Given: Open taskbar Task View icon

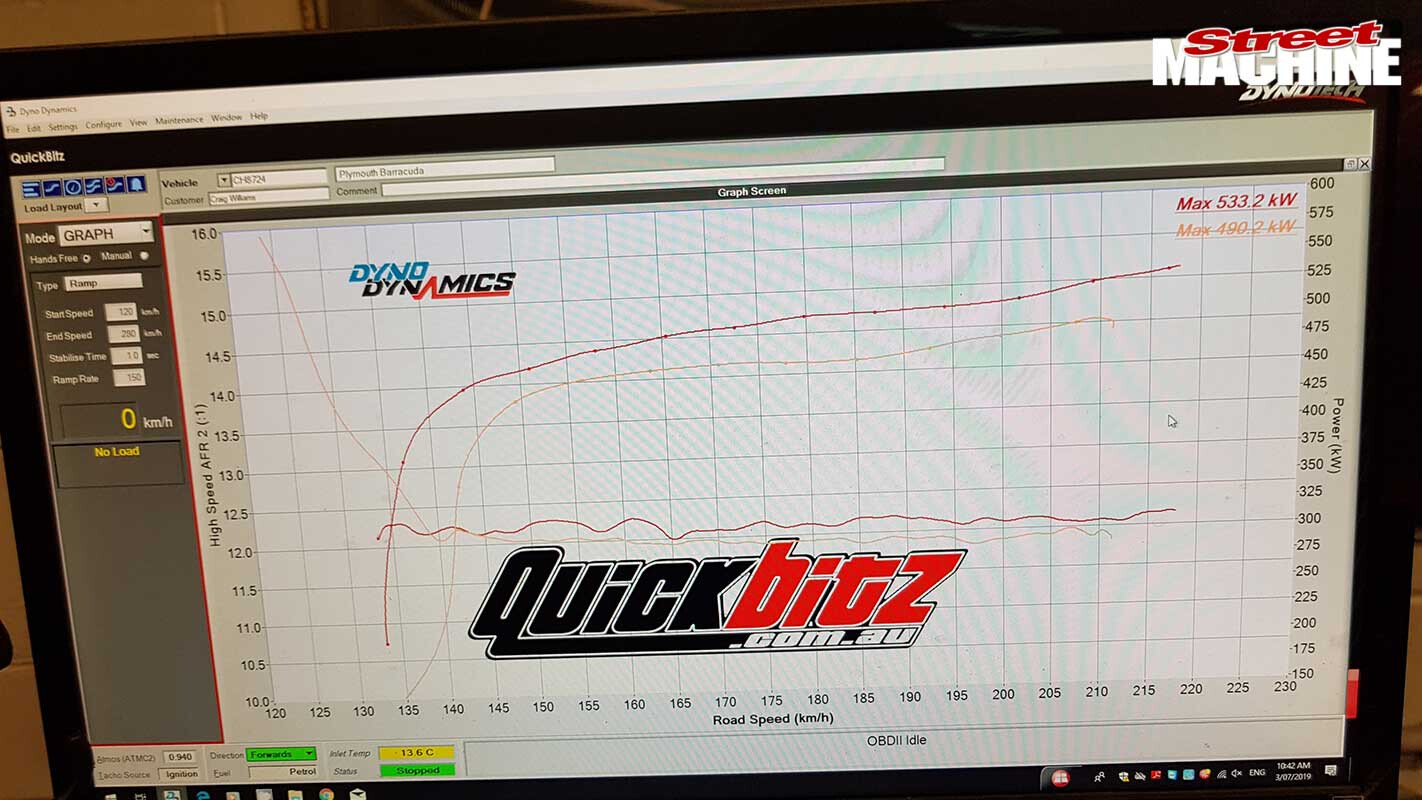Looking at the screenshot, I should 140,797.
